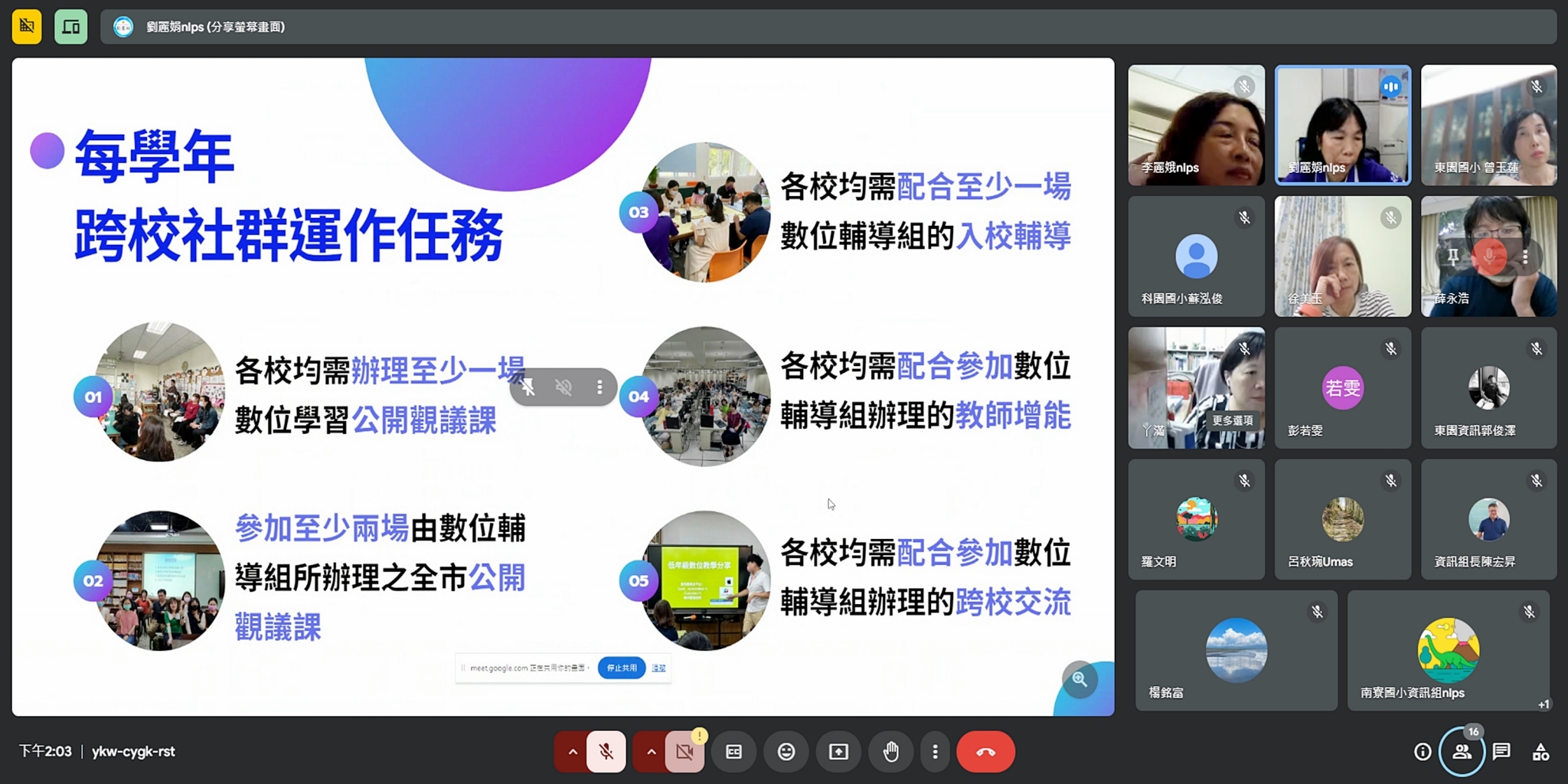Open meeting details info icon
The width and height of the screenshot is (1568, 784).
(x=1423, y=752)
